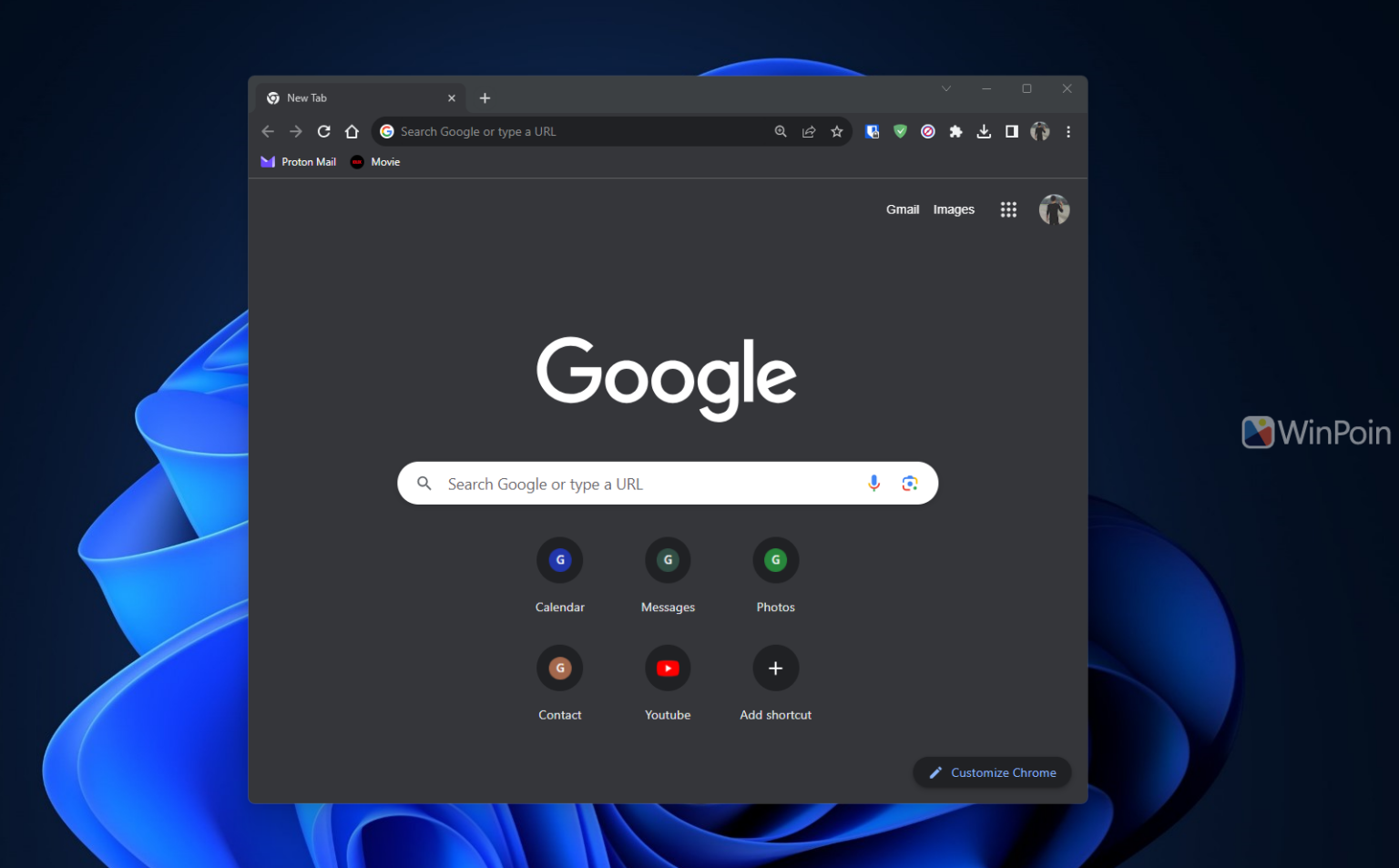Open the Gmail link

pyautogui.click(x=903, y=209)
